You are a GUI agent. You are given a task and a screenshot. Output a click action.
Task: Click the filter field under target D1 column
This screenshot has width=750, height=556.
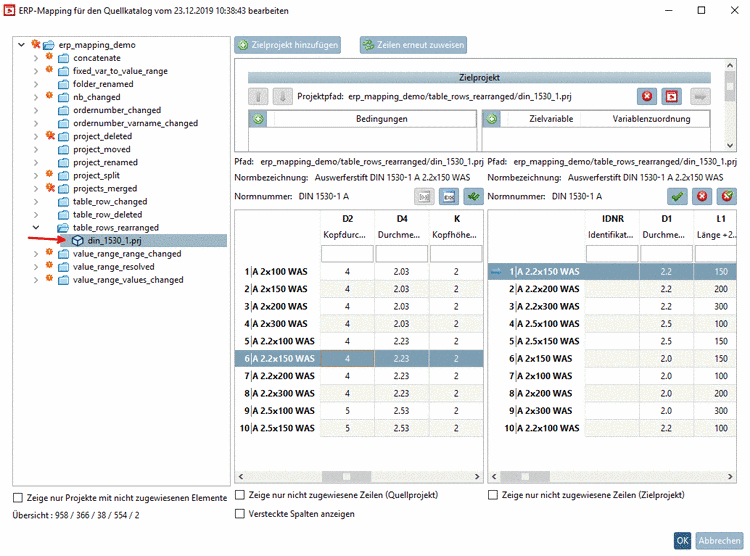(x=666, y=254)
